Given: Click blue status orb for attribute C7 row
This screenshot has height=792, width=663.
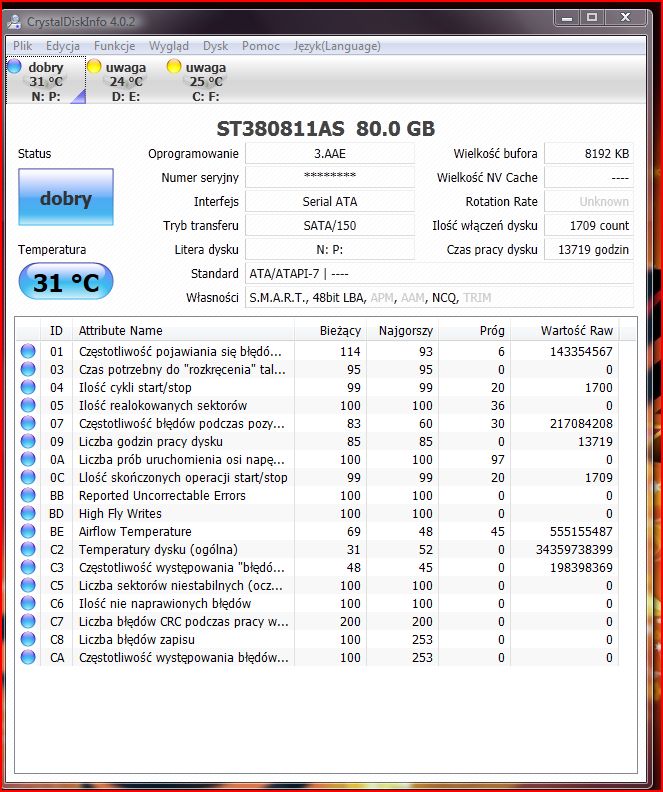Looking at the screenshot, I should point(28,621).
